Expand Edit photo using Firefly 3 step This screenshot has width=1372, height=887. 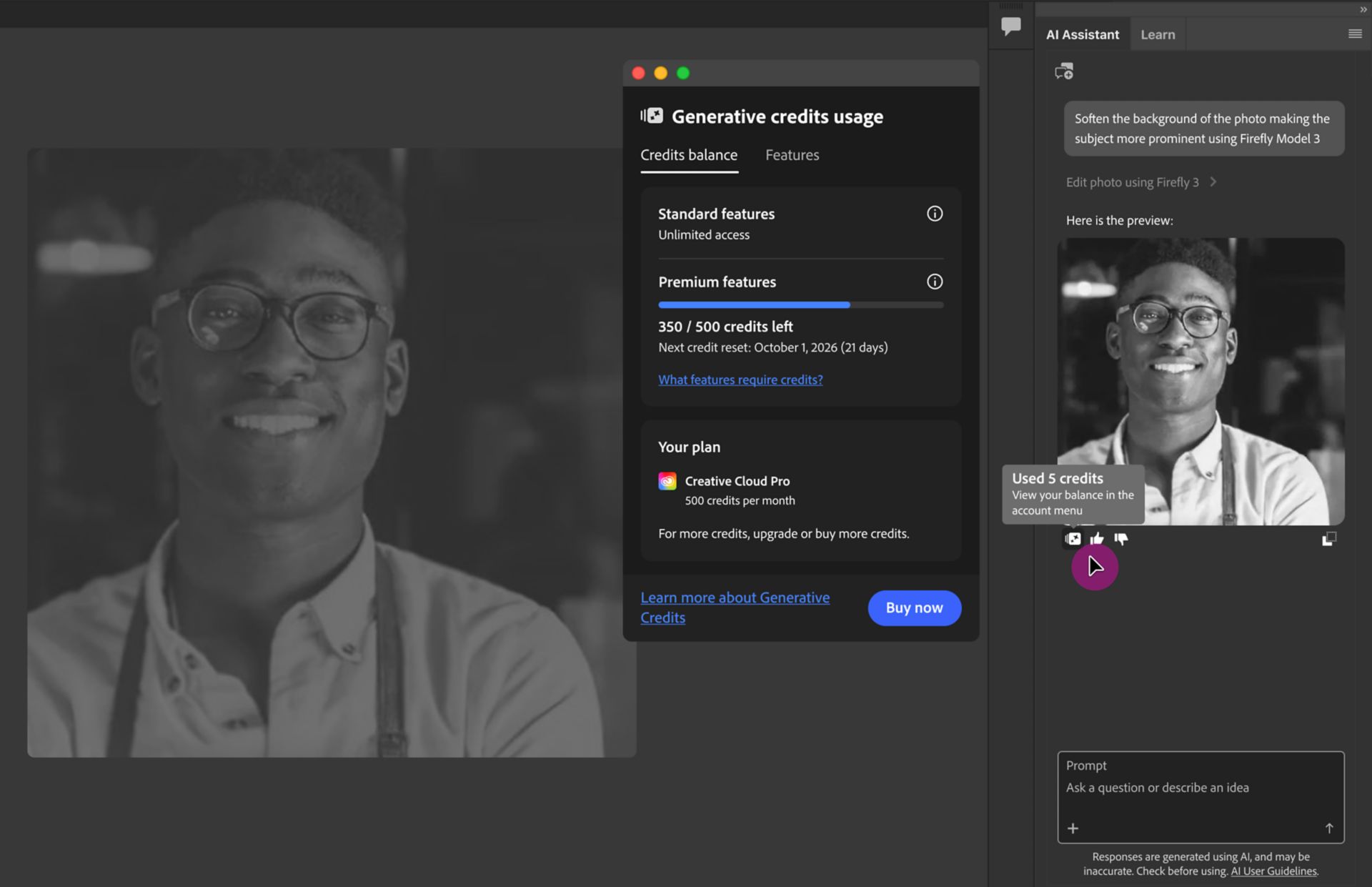click(x=1141, y=182)
